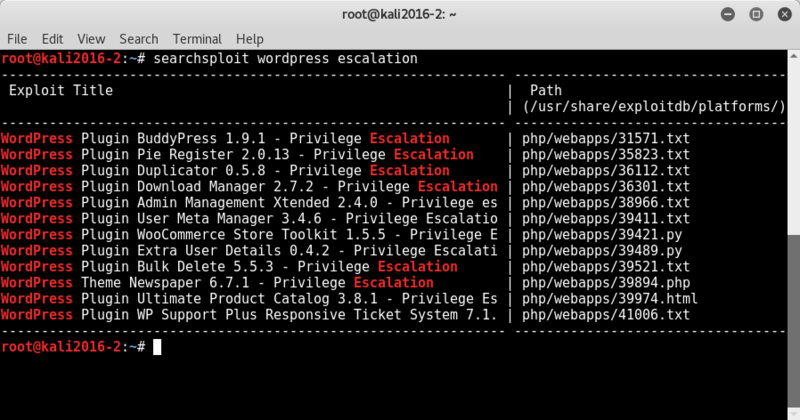800x420 pixels.
Task: Open the View menu
Action: [91, 39]
